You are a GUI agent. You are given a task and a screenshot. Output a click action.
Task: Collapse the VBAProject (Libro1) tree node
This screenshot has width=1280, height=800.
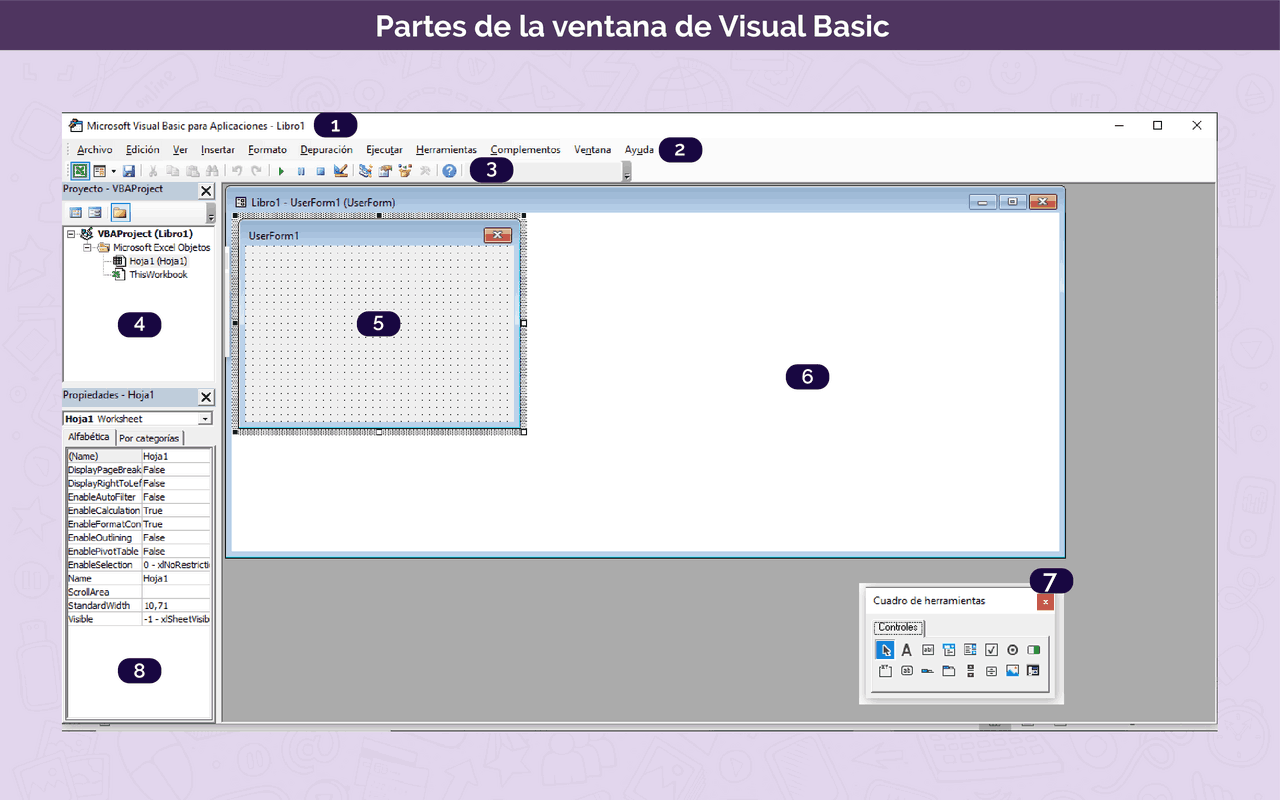pyautogui.click(x=71, y=233)
